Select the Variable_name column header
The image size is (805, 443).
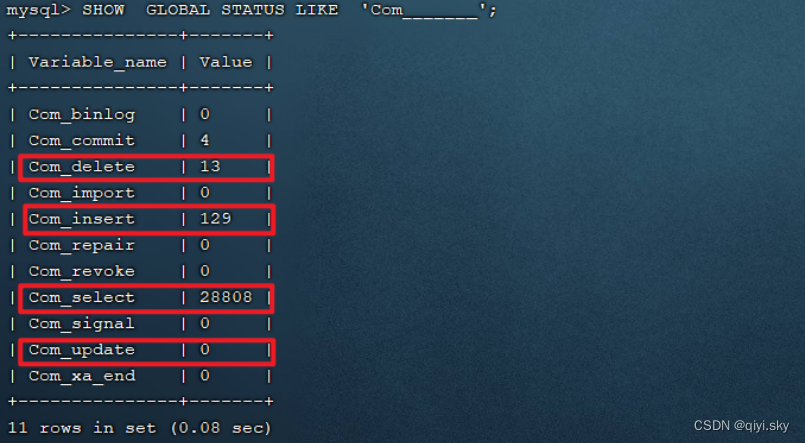pos(98,63)
